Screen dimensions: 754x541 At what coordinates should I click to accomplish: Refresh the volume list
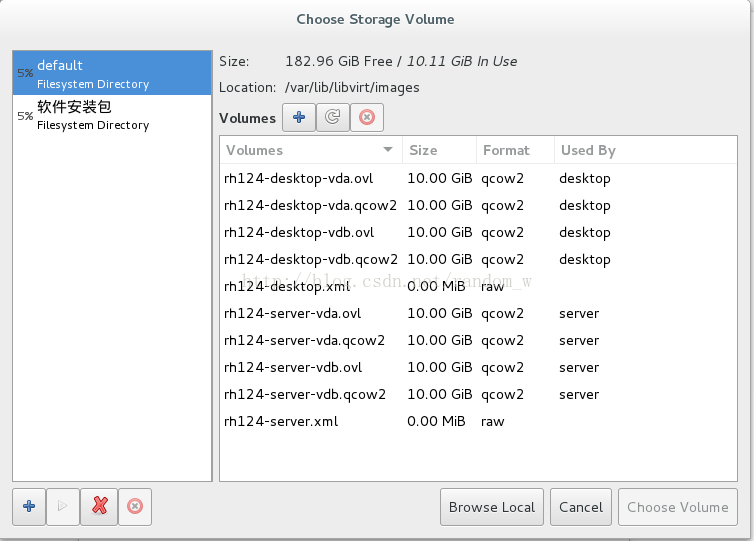point(333,117)
